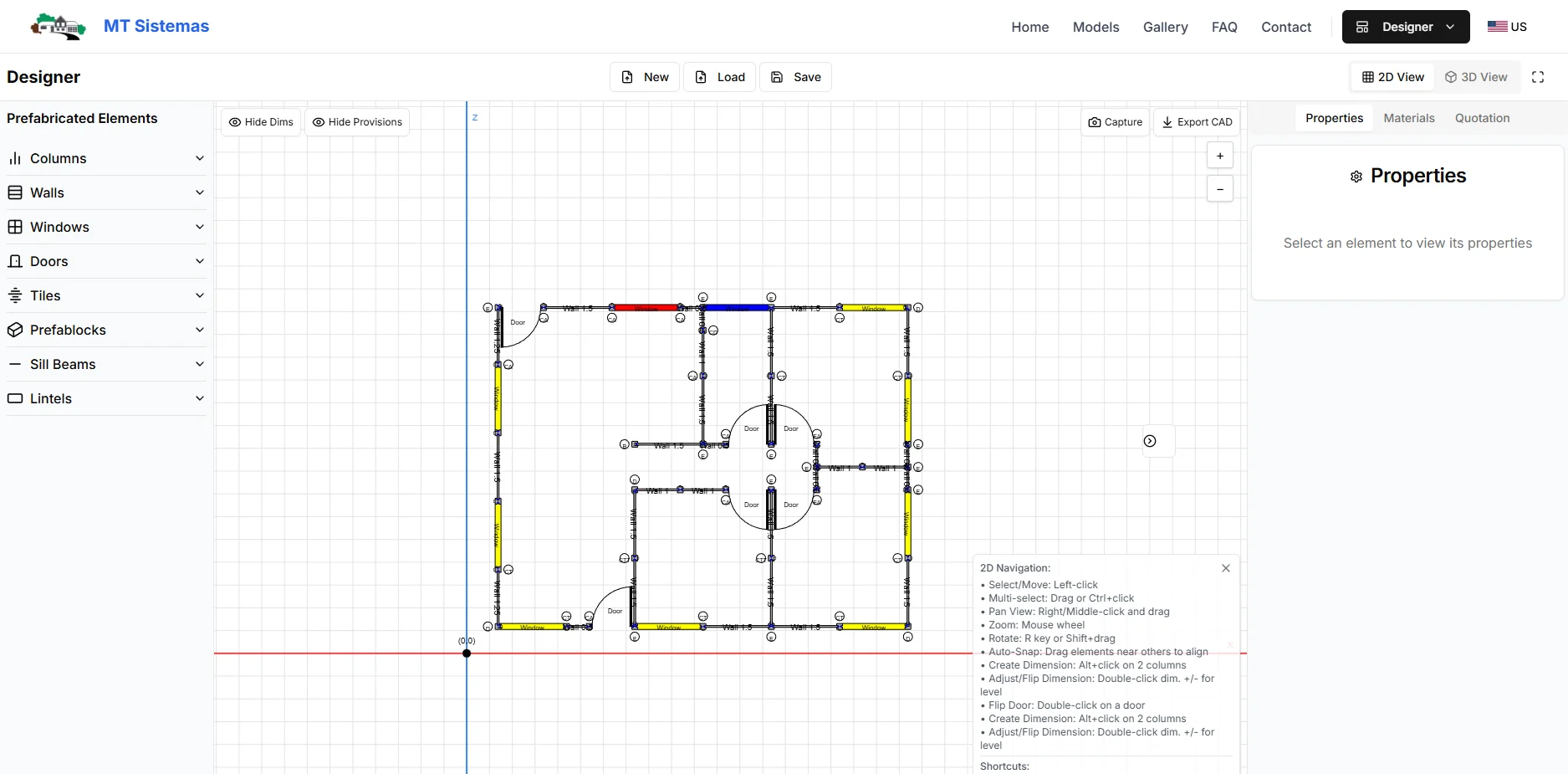Zoom in with the plus button
Image resolution: width=1568 pixels, height=774 pixels.
click(1220, 156)
